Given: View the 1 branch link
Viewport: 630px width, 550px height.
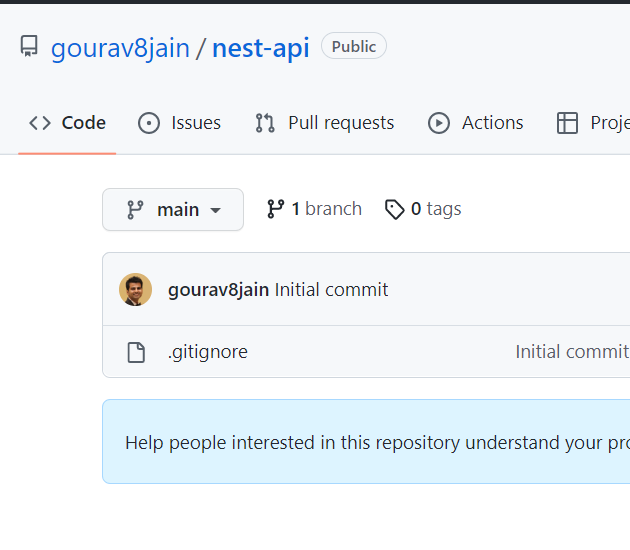Looking at the screenshot, I should click(314, 209).
